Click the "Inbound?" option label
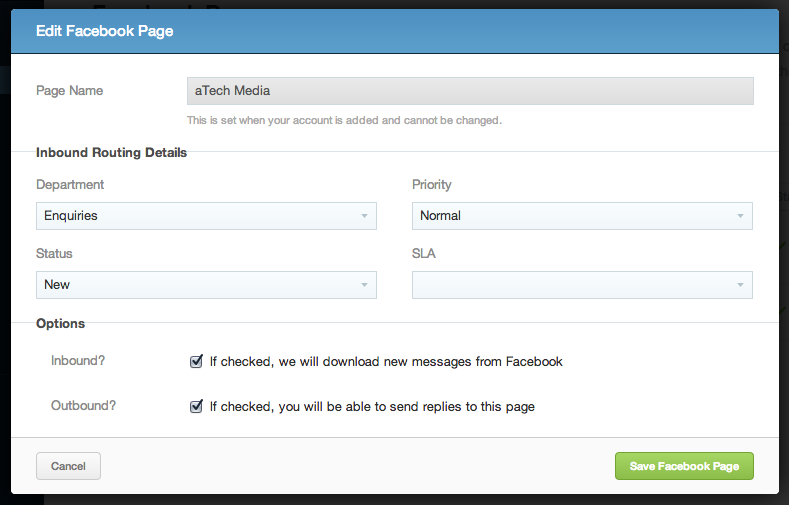 (x=78, y=361)
